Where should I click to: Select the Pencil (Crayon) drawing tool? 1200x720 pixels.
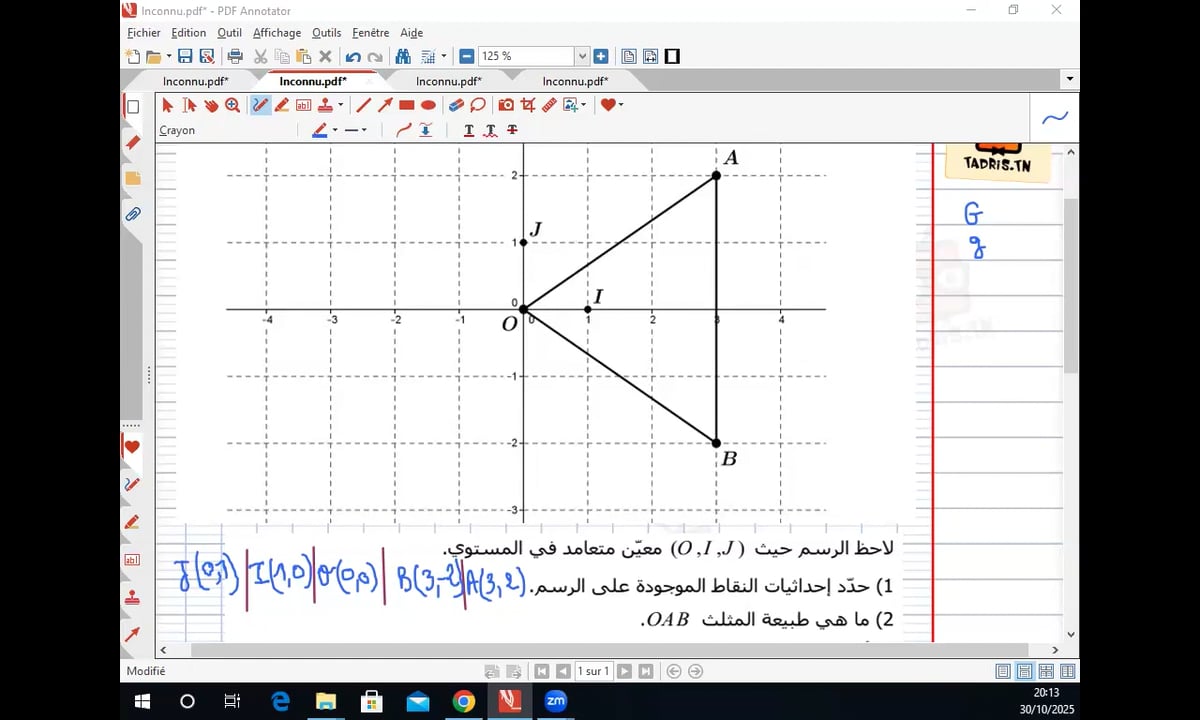260,105
